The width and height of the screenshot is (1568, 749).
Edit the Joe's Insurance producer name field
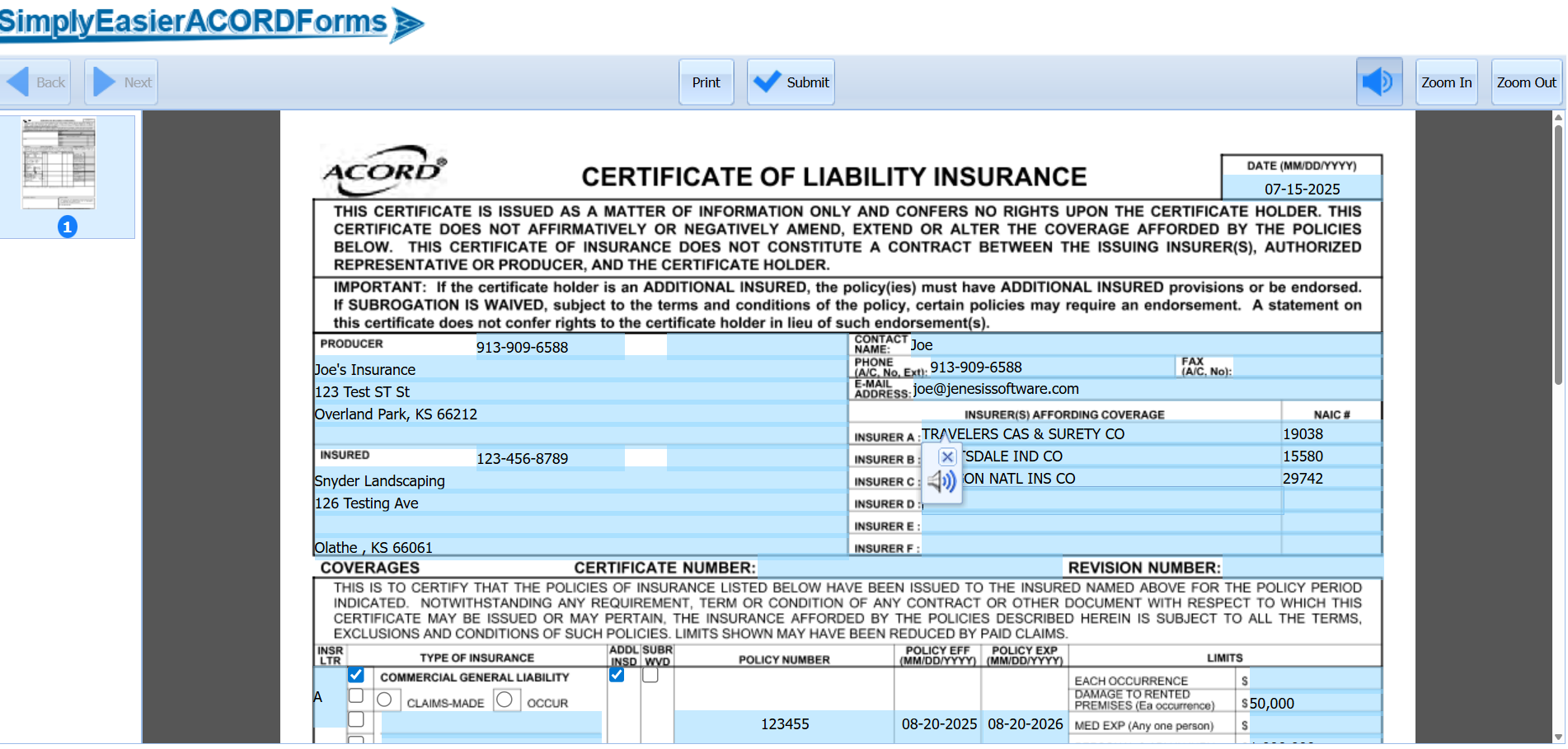(x=580, y=369)
